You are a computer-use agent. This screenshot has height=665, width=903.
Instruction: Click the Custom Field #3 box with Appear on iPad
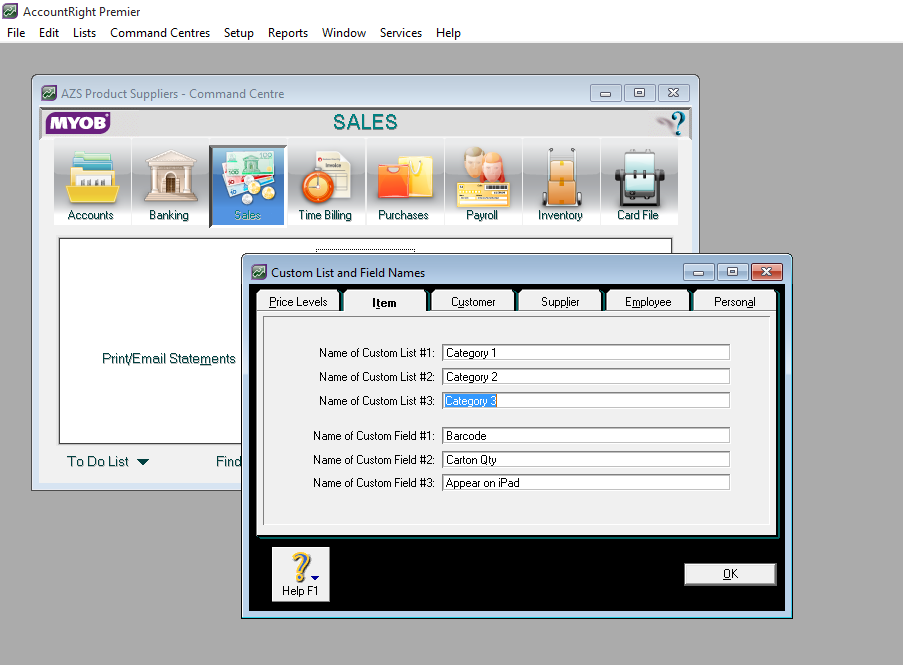tap(586, 482)
